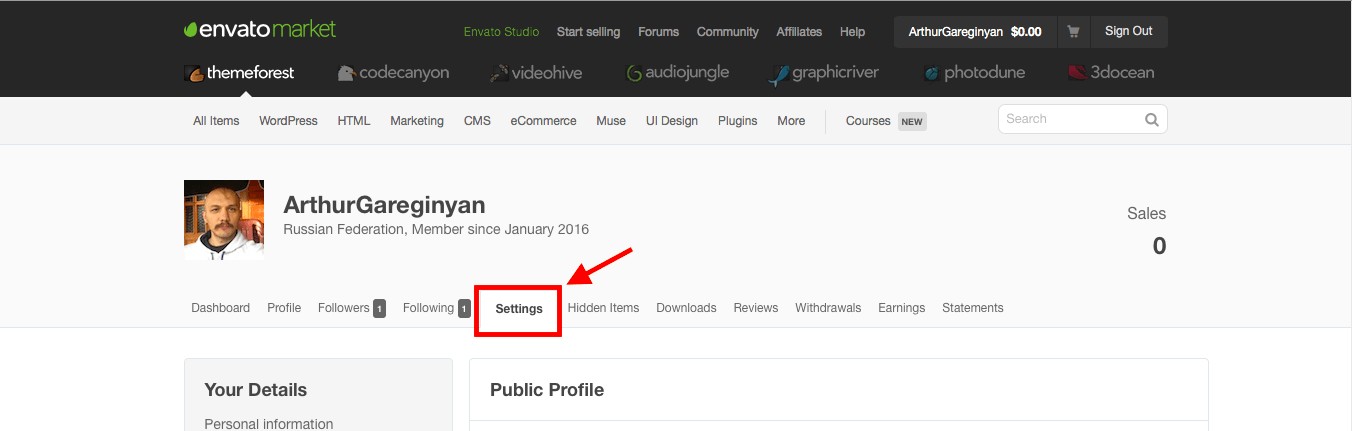Click the Sign Out button
Viewport: 1352px width, 431px height.
[x=1129, y=32]
